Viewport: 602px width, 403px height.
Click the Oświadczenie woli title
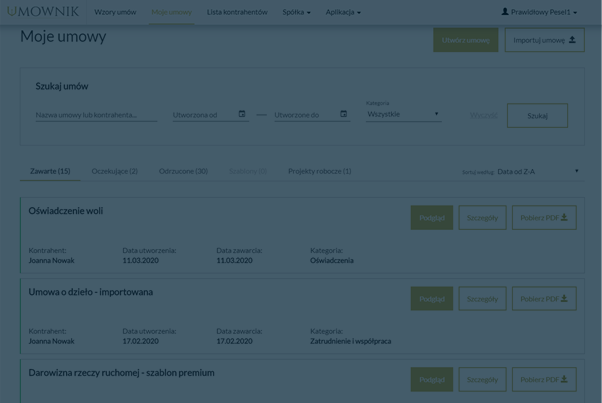click(x=66, y=211)
